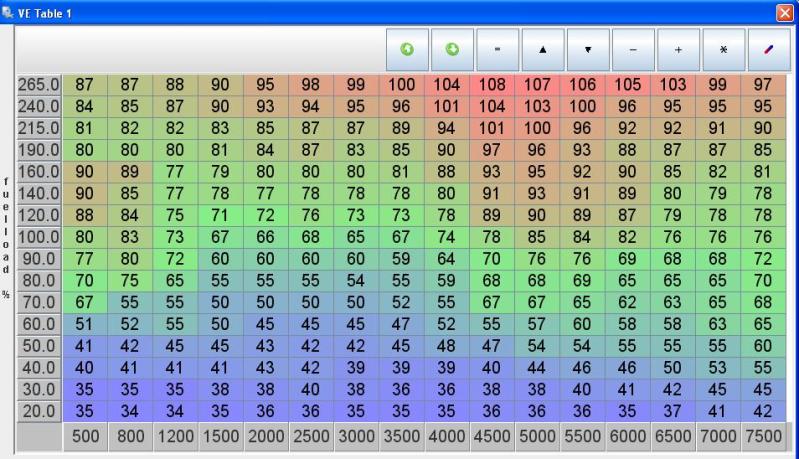This screenshot has width=799, height=459.
Task: Select the 80.0 fuel load row header
Action: 39,281
